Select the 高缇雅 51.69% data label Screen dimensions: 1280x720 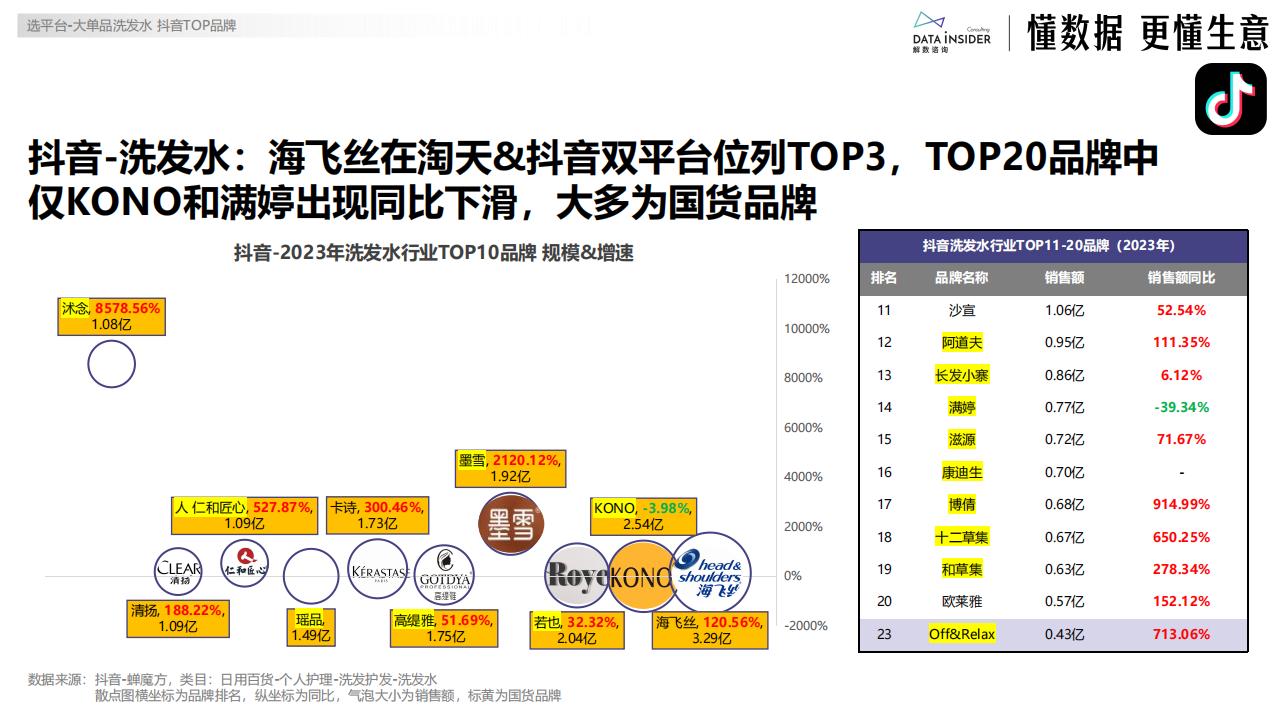click(443, 629)
